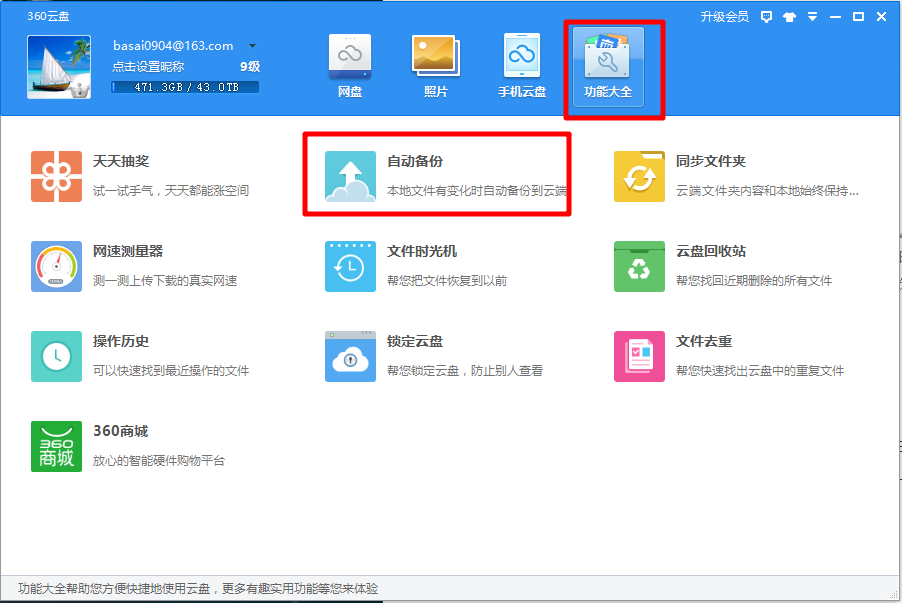This screenshot has height=603, width=902.
Task: Click the 同步文件夹 title text
Action: (x=710, y=161)
